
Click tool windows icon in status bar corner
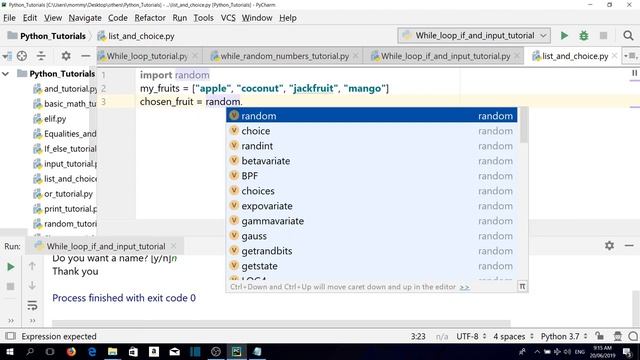(x=10, y=336)
